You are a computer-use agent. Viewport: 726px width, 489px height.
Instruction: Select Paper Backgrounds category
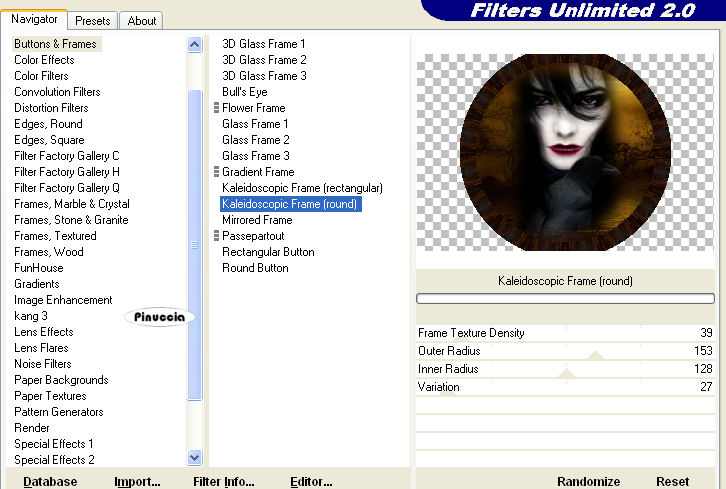pyautogui.click(x=62, y=380)
